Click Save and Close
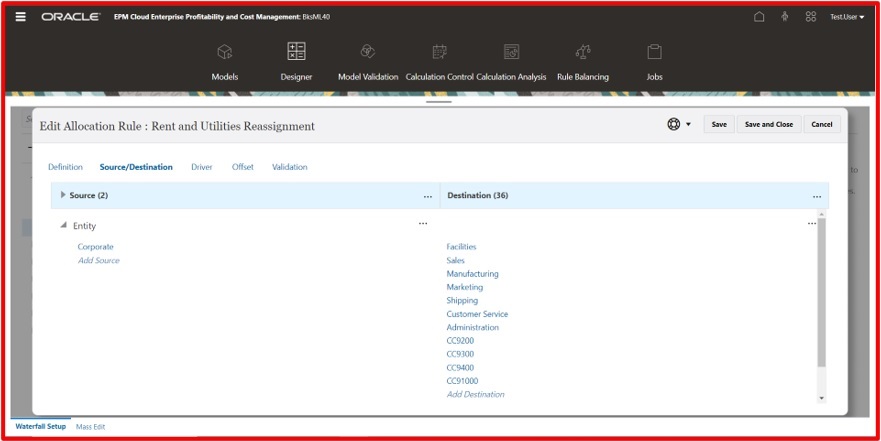The width and height of the screenshot is (881, 441). [x=769, y=124]
